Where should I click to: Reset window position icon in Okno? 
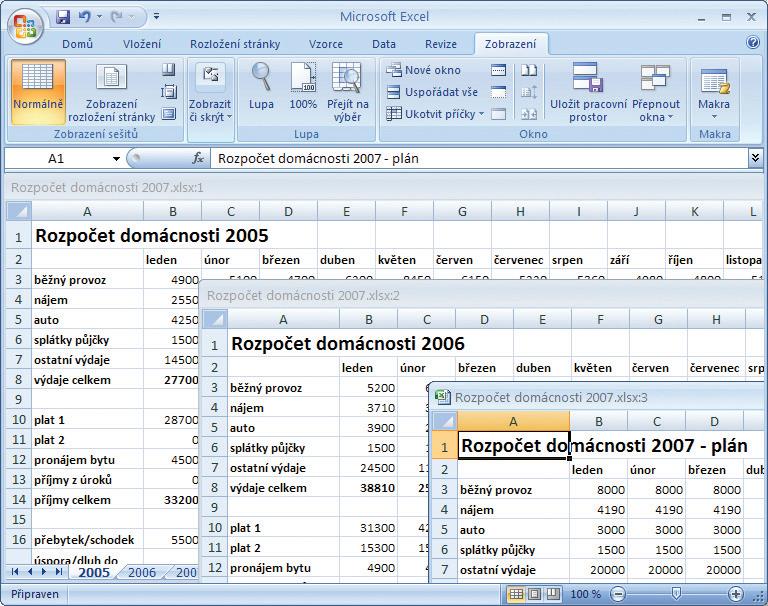pos(529,114)
